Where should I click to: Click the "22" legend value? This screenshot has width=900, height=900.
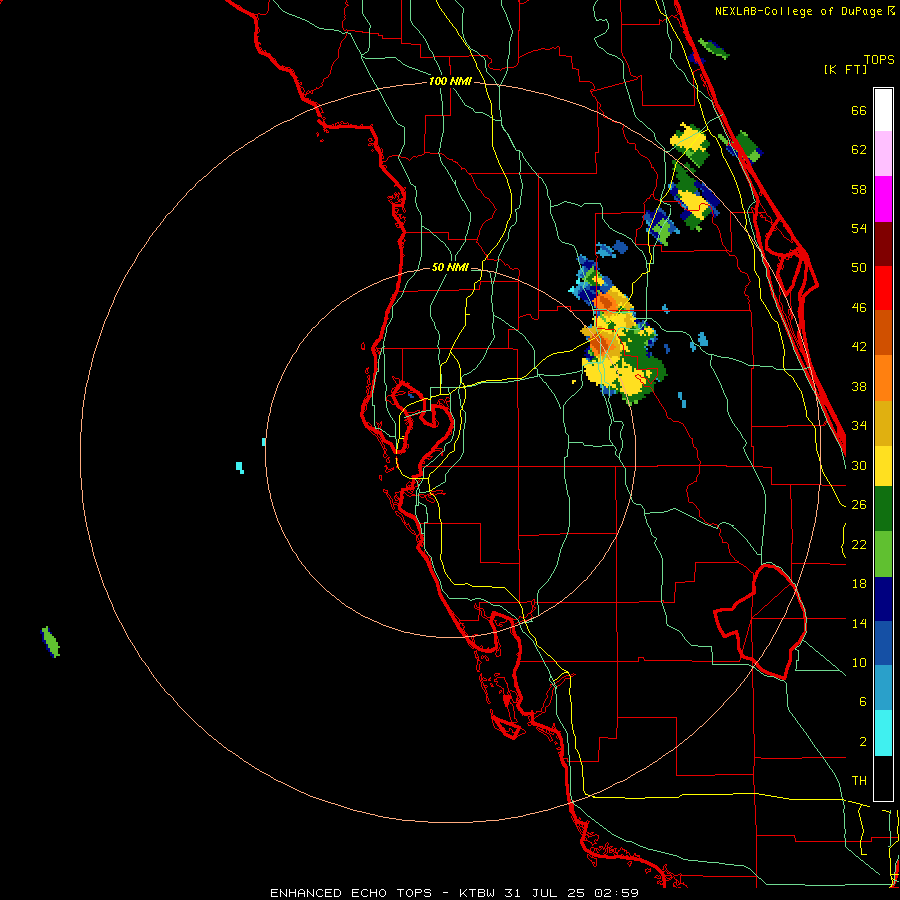859,544
